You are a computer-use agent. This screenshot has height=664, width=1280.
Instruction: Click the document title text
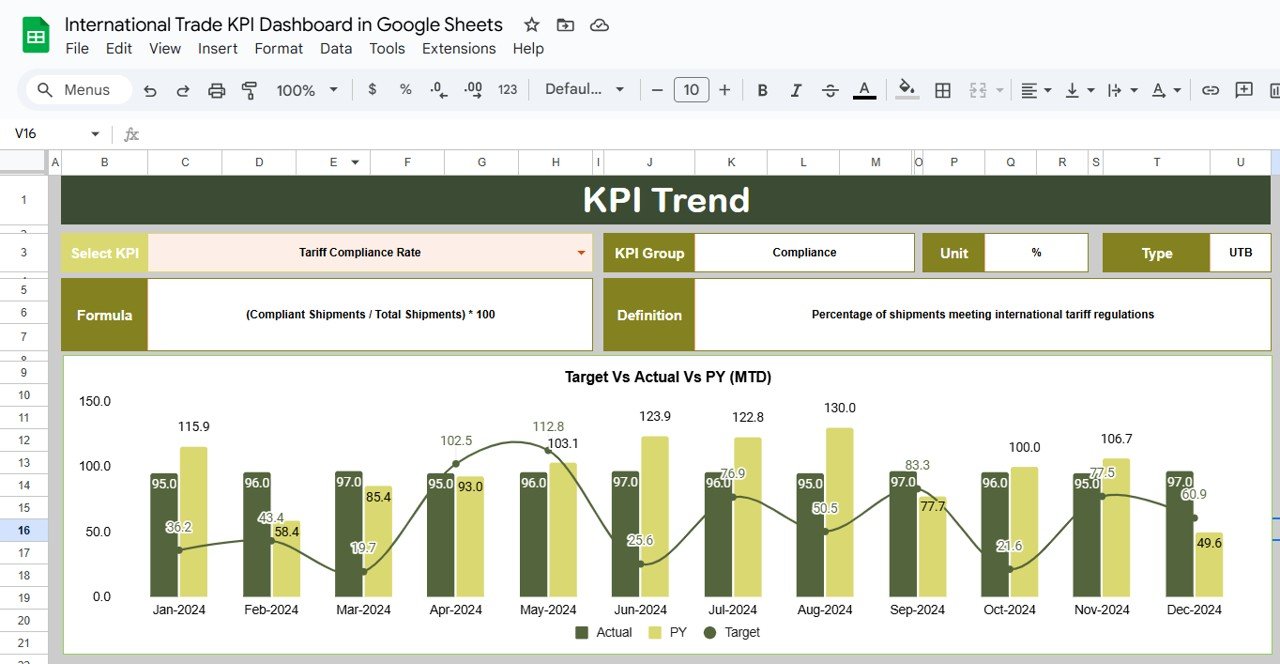pyautogui.click(x=284, y=24)
